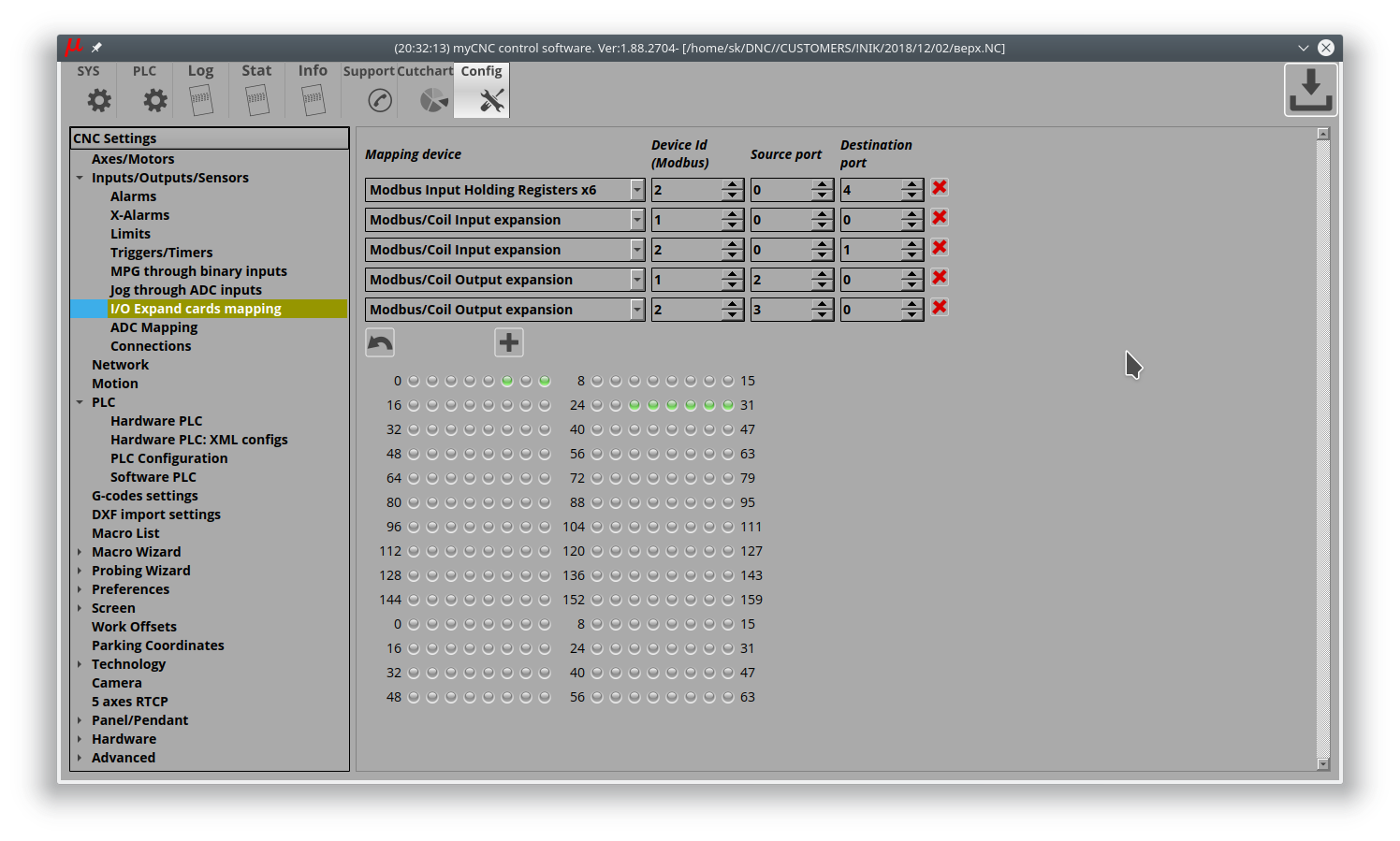The height and width of the screenshot is (841, 1400).
Task: Open the PLC gear icon tab
Action: point(154,99)
